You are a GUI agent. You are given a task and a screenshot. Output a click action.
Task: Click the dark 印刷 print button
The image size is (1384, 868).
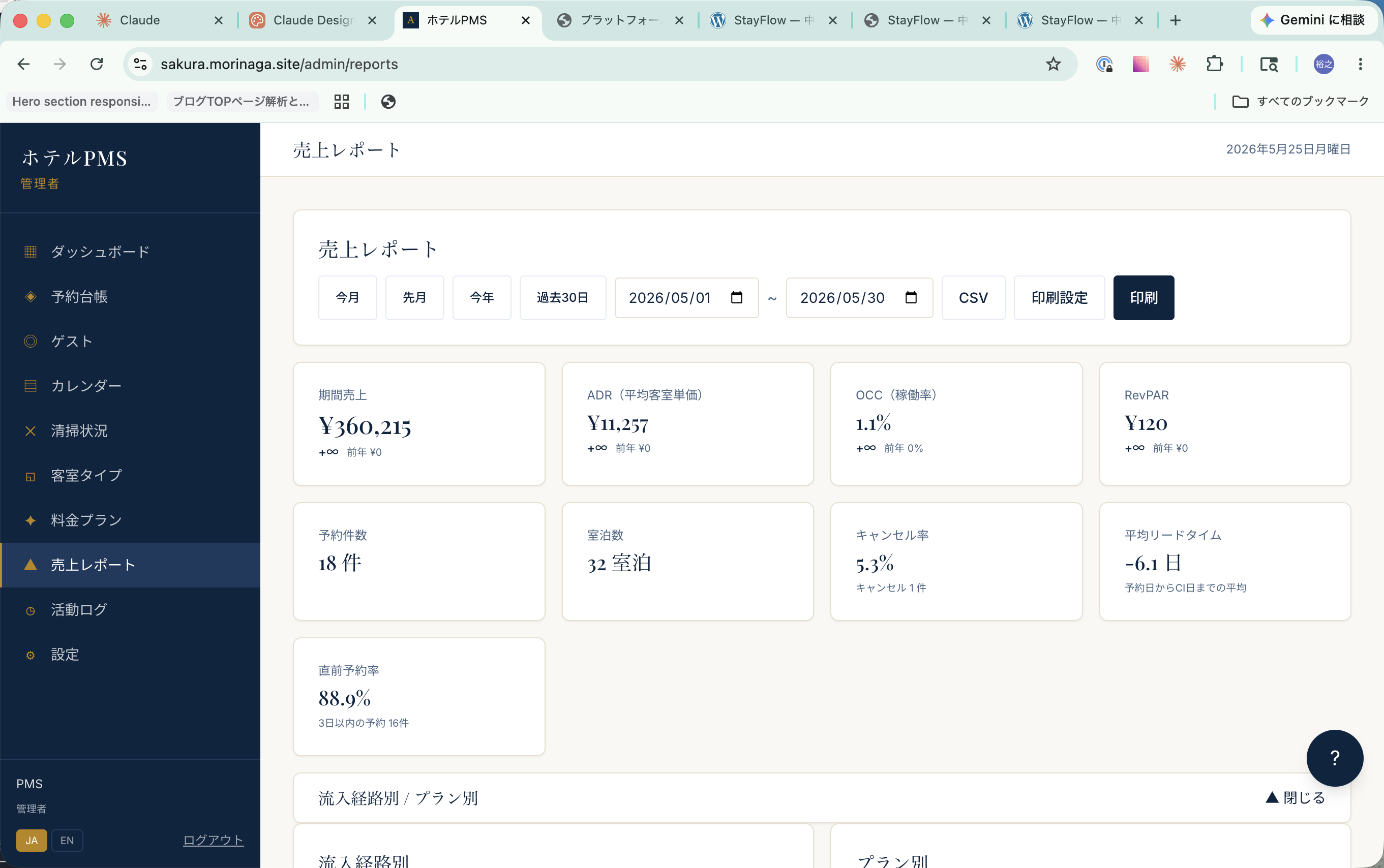[1144, 297]
